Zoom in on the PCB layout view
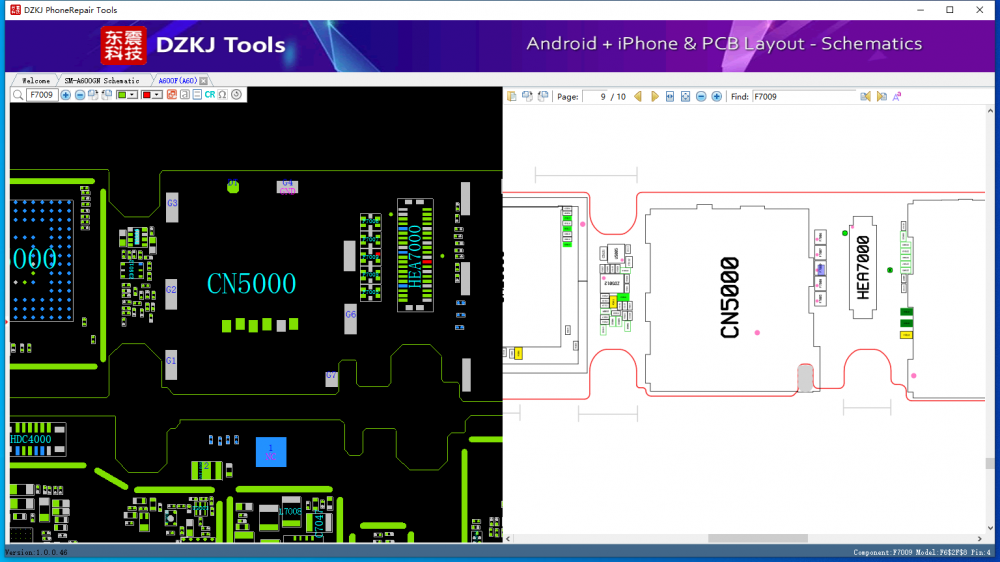The image size is (1000, 562). 66,95
